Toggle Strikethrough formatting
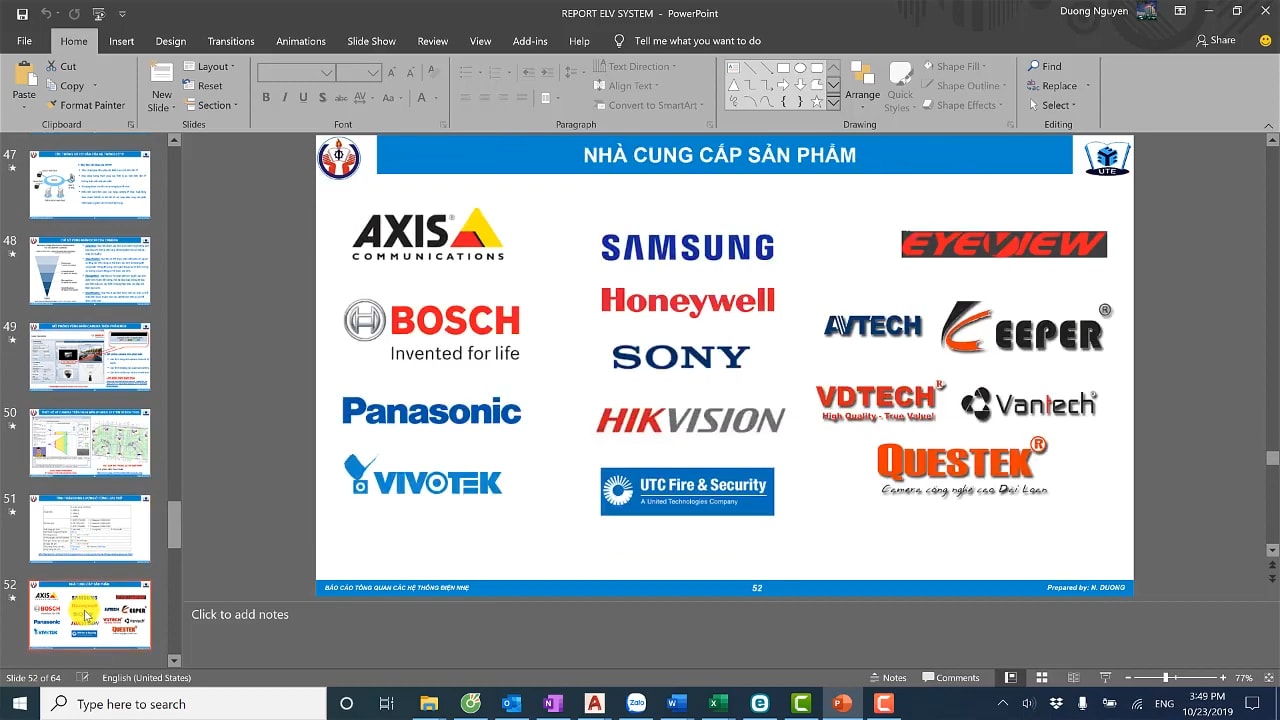This screenshot has width=1280, height=720. 341,98
